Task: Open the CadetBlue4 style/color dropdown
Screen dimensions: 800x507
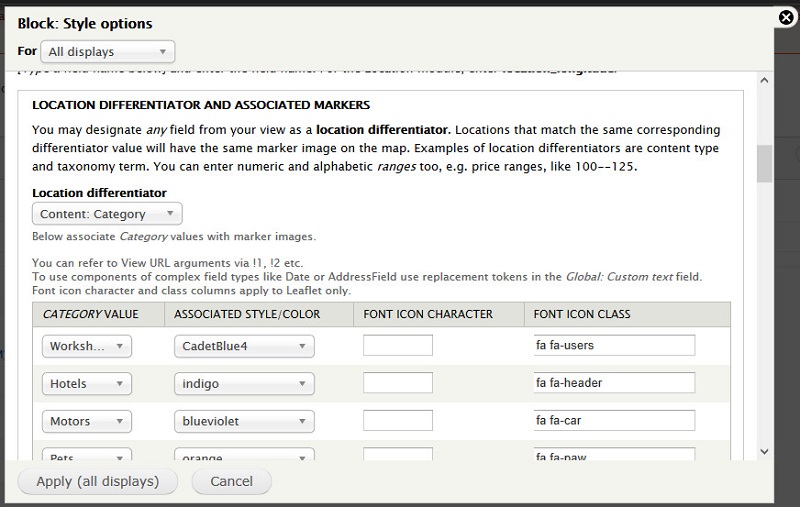Action: 244,346
